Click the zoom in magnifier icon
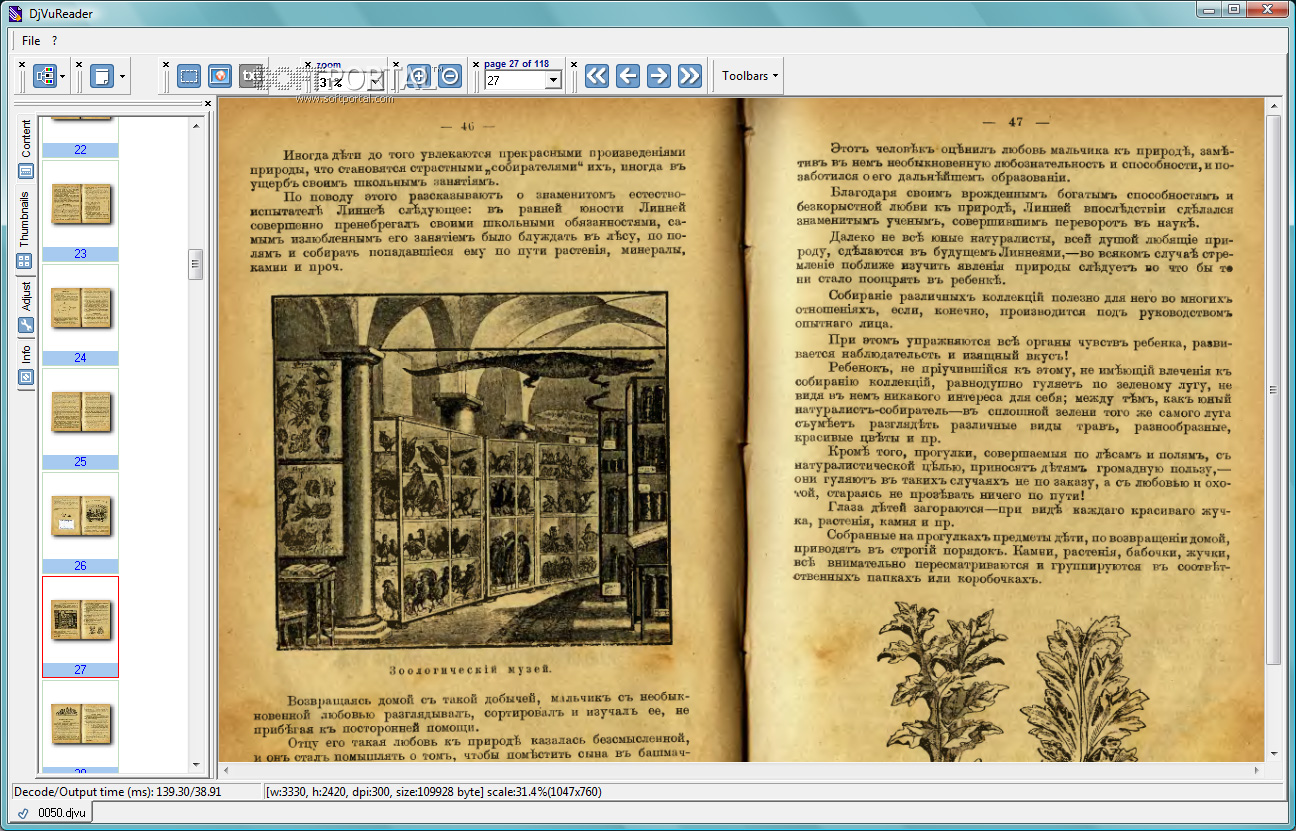The height and width of the screenshot is (831, 1296). [x=418, y=76]
